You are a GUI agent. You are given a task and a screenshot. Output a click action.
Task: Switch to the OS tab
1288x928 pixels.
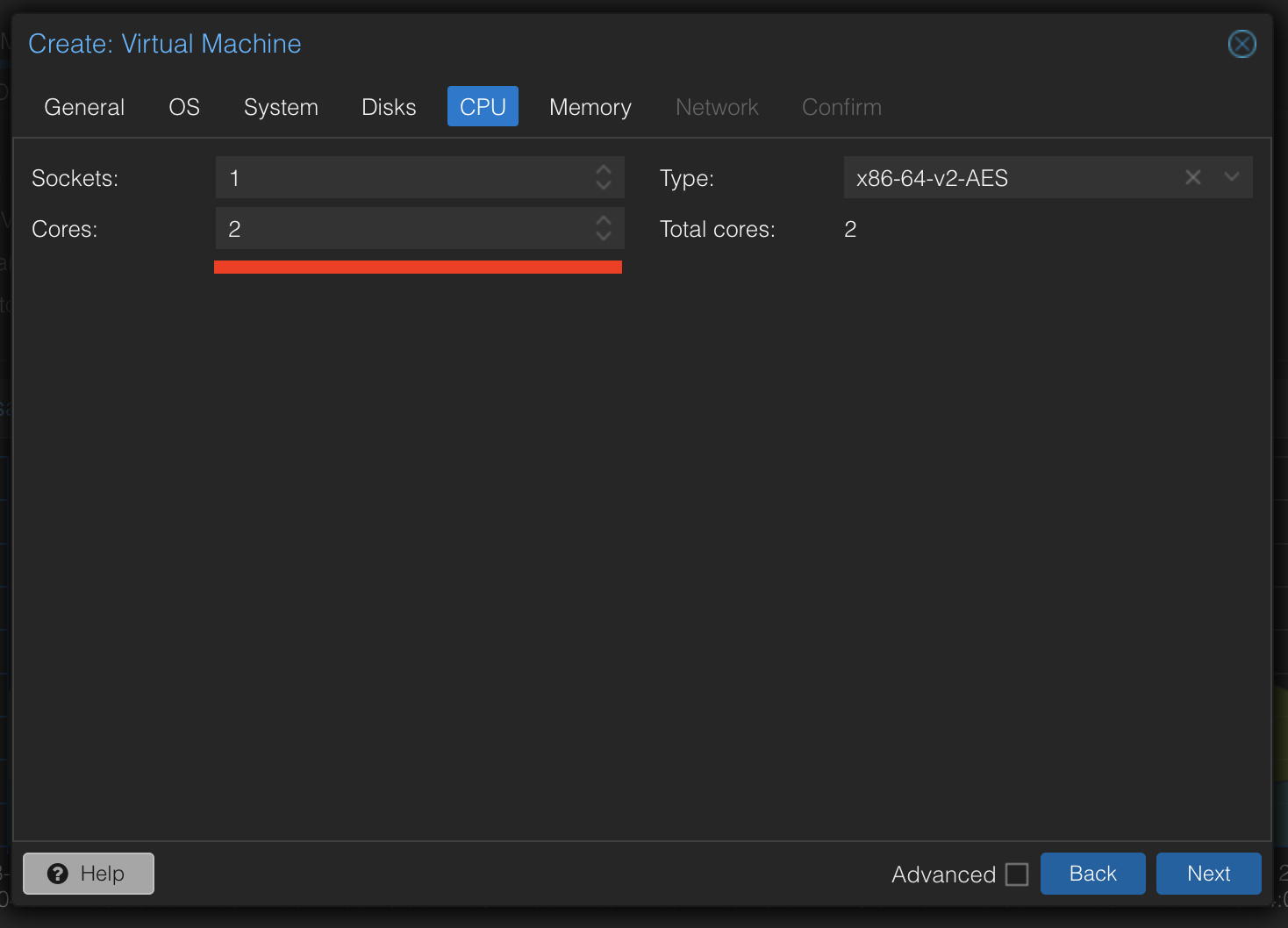pyautogui.click(x=184, y=107)
